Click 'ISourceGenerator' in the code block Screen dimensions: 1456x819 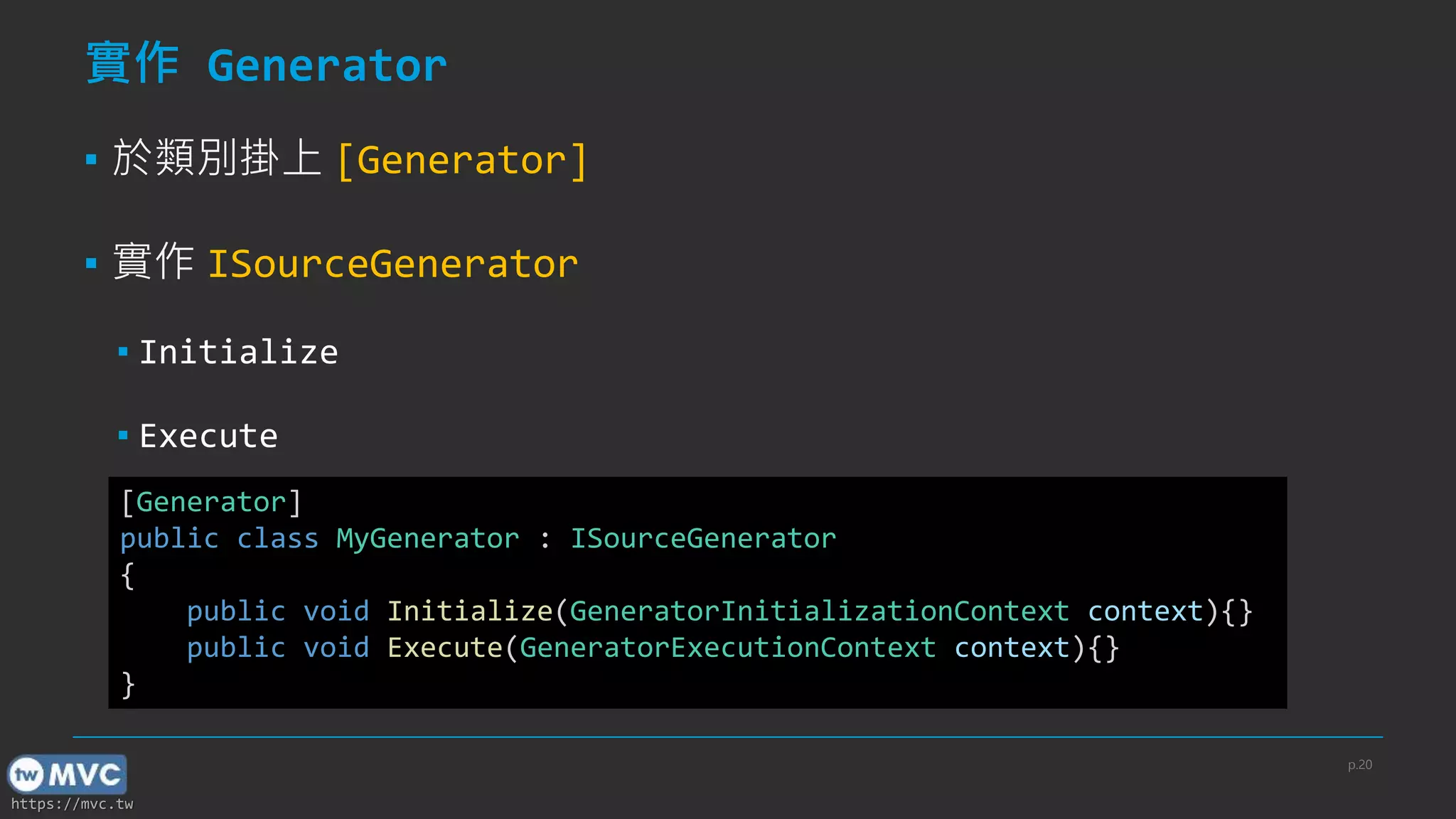click(x=703, y=538)
